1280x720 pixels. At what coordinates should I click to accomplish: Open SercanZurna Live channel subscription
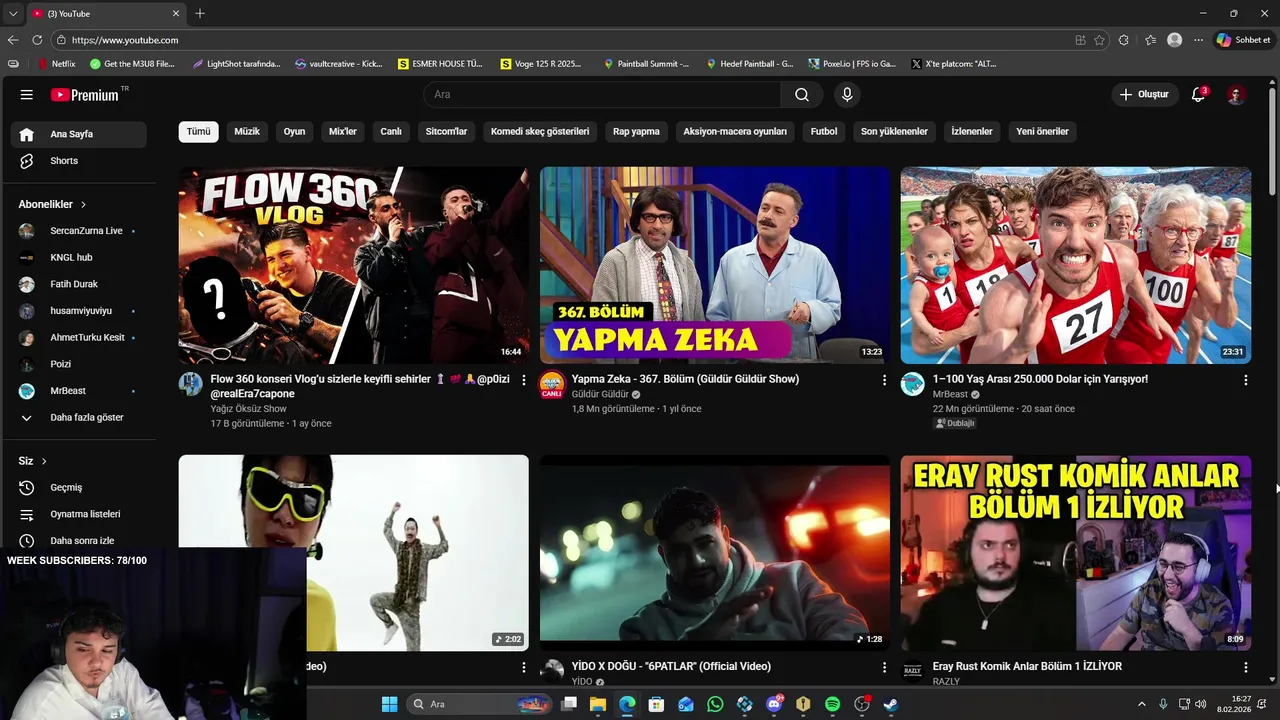[79, 231]
